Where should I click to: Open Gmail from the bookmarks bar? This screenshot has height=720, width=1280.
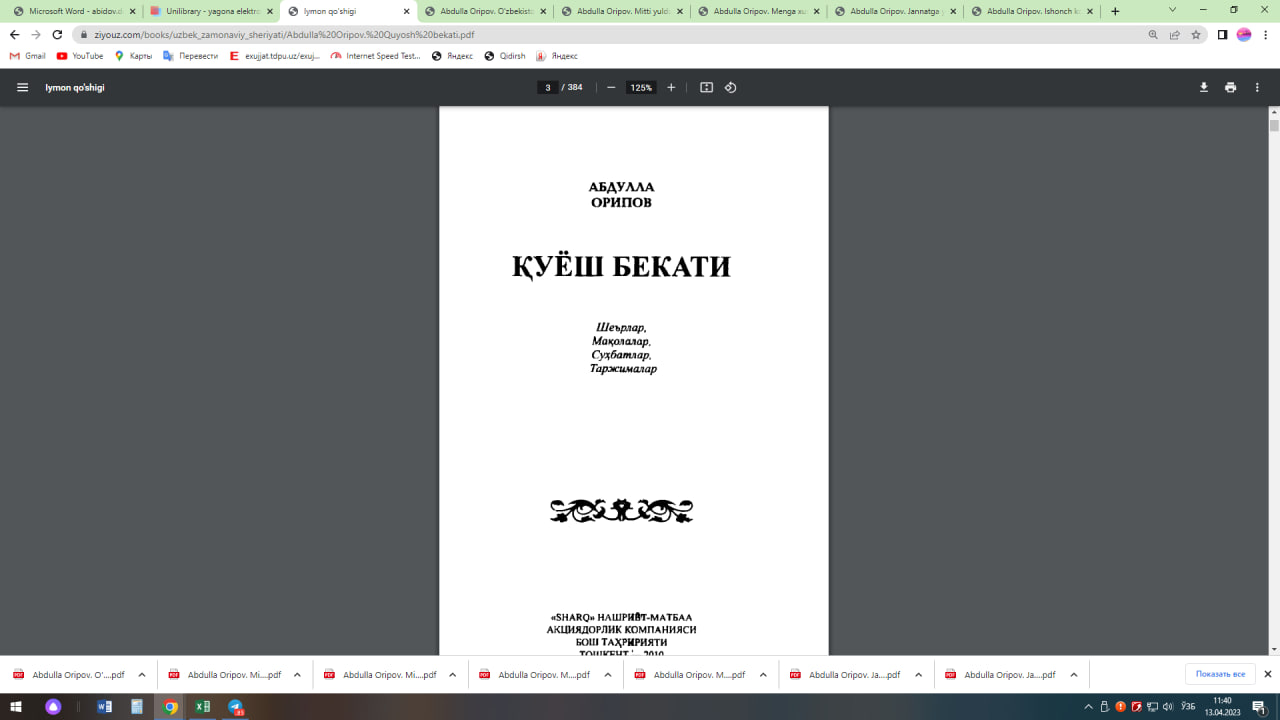[x=27, y=56]
